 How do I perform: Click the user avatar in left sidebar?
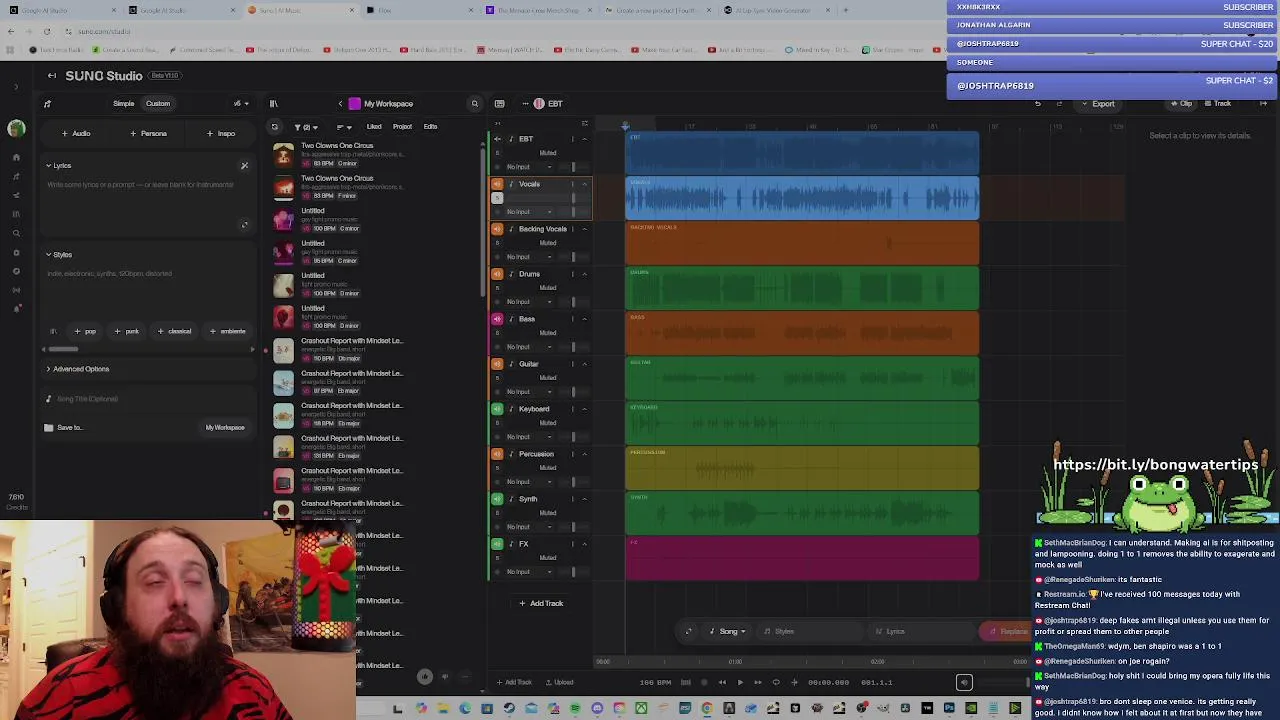coord(16,128)
